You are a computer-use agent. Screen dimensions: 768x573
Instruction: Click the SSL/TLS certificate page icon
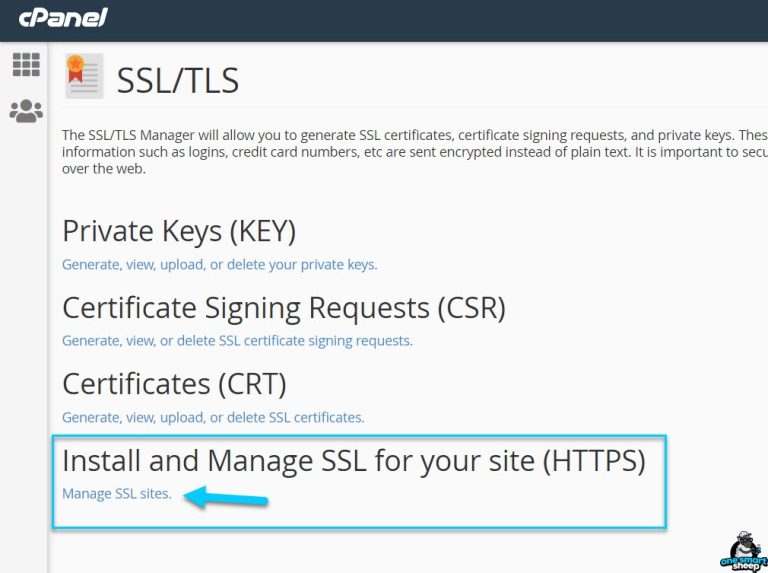click(84, 77)
